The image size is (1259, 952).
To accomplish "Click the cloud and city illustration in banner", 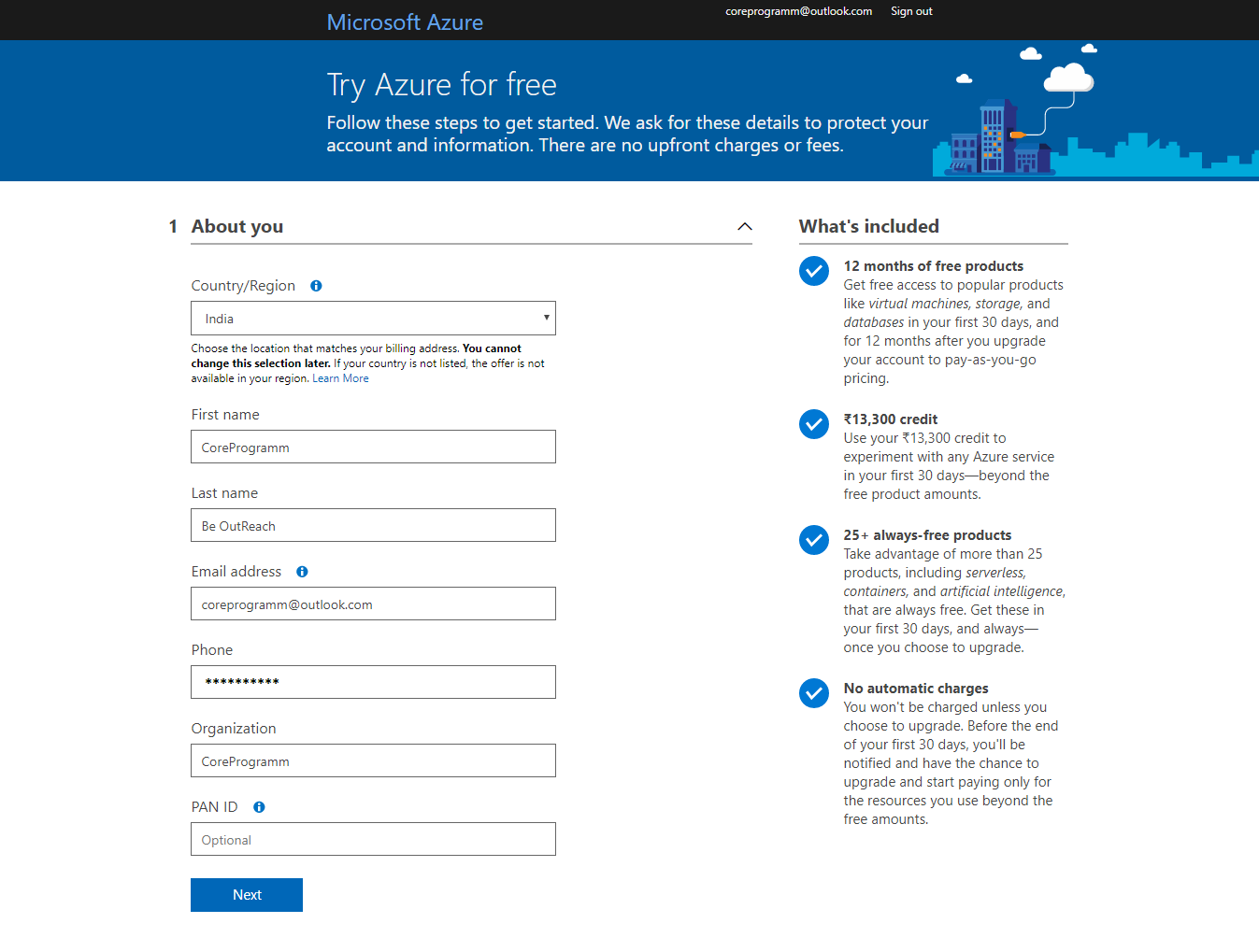I will coord(1094,110).
